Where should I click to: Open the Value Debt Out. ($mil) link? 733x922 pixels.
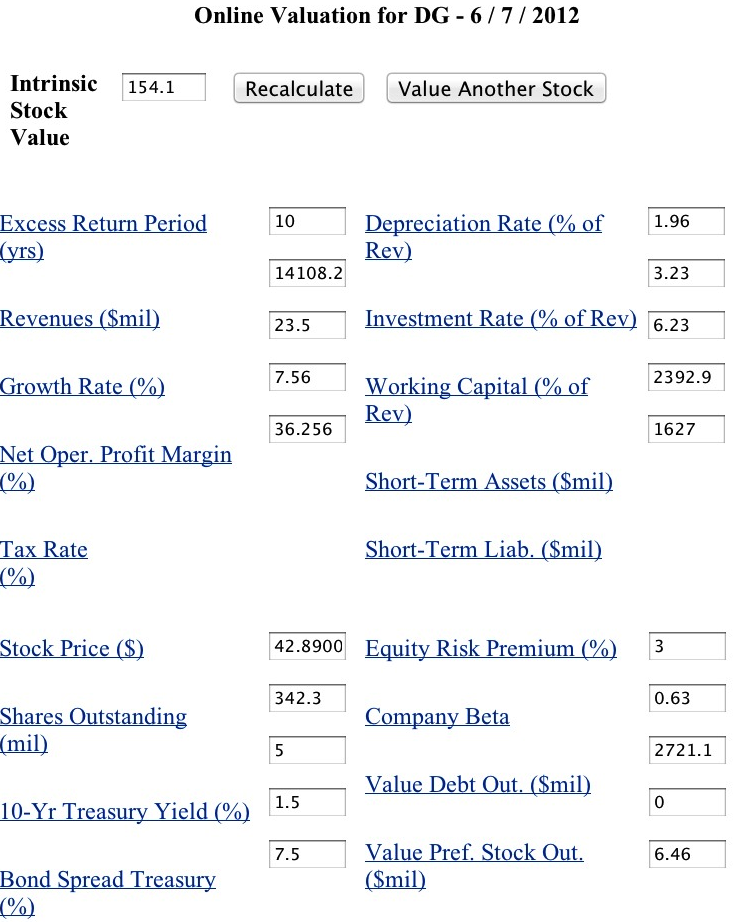click(478, 785)
